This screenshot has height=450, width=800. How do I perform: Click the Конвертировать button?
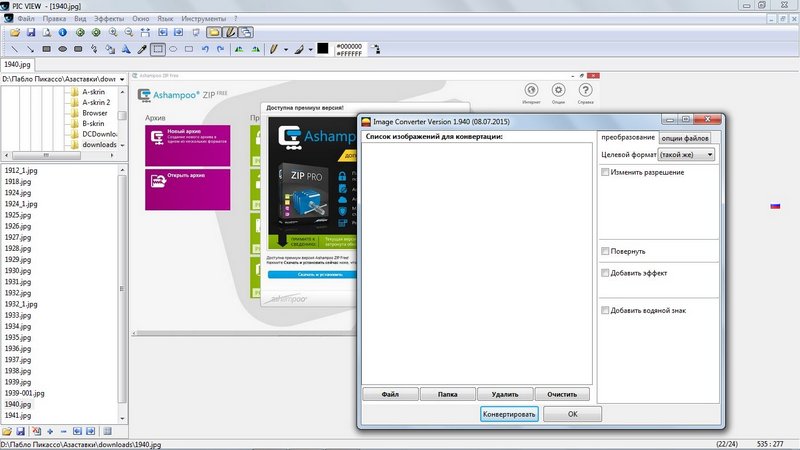coord(509,414)
